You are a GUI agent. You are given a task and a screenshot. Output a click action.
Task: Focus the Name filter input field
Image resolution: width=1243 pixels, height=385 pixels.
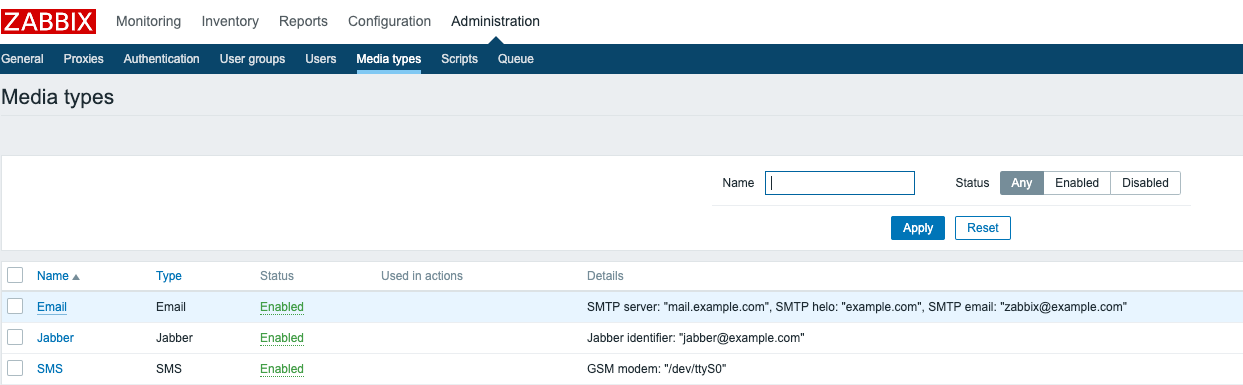(840, 183)
